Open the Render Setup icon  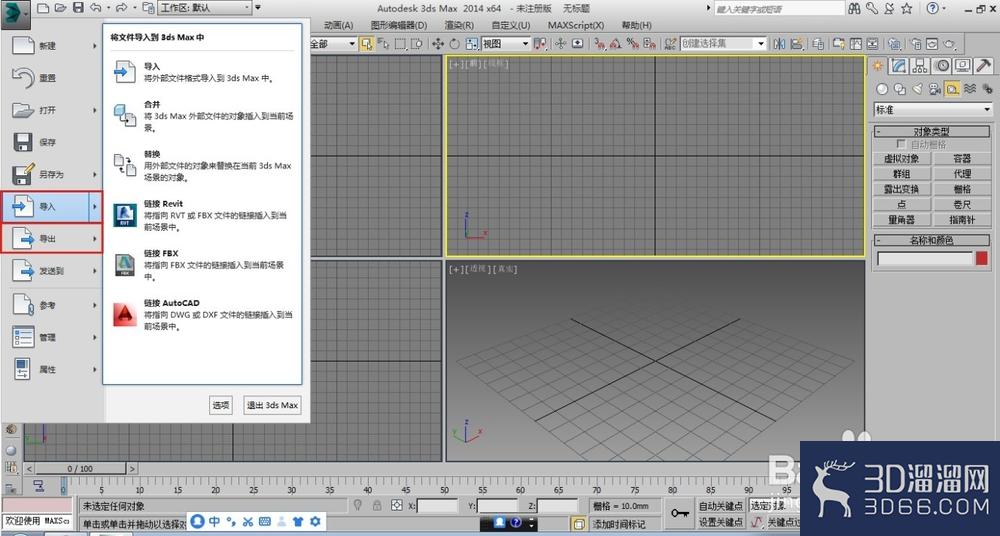[x=916, y=43]
